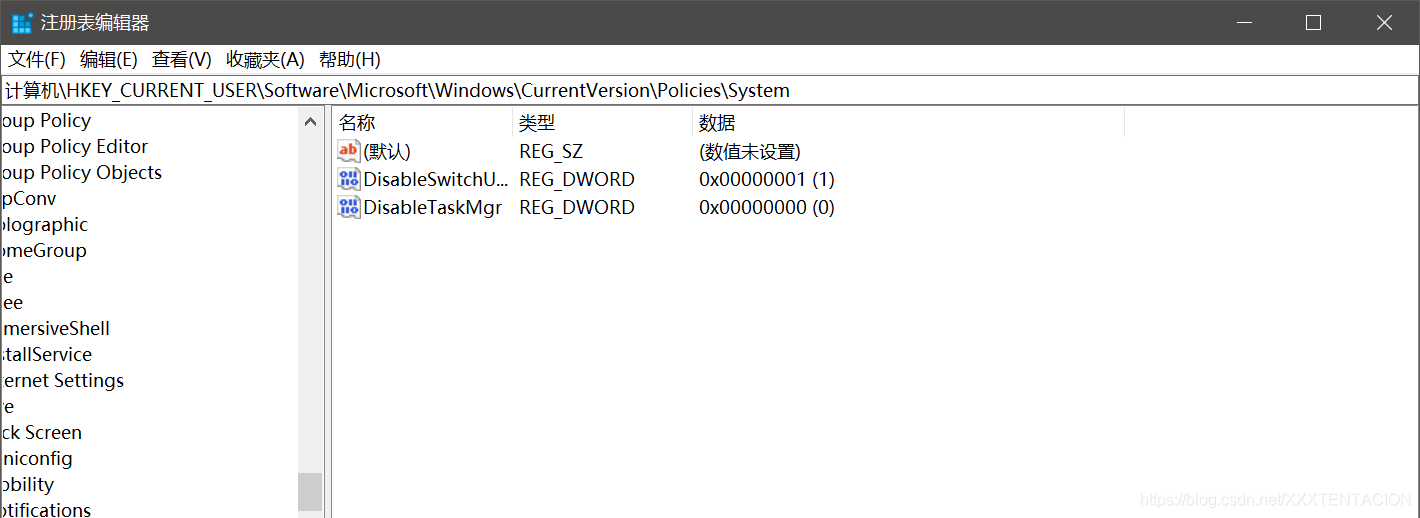Select the Holographic tree key
This screenshot has height=518, width=1420.
click(x=44, y=225)
